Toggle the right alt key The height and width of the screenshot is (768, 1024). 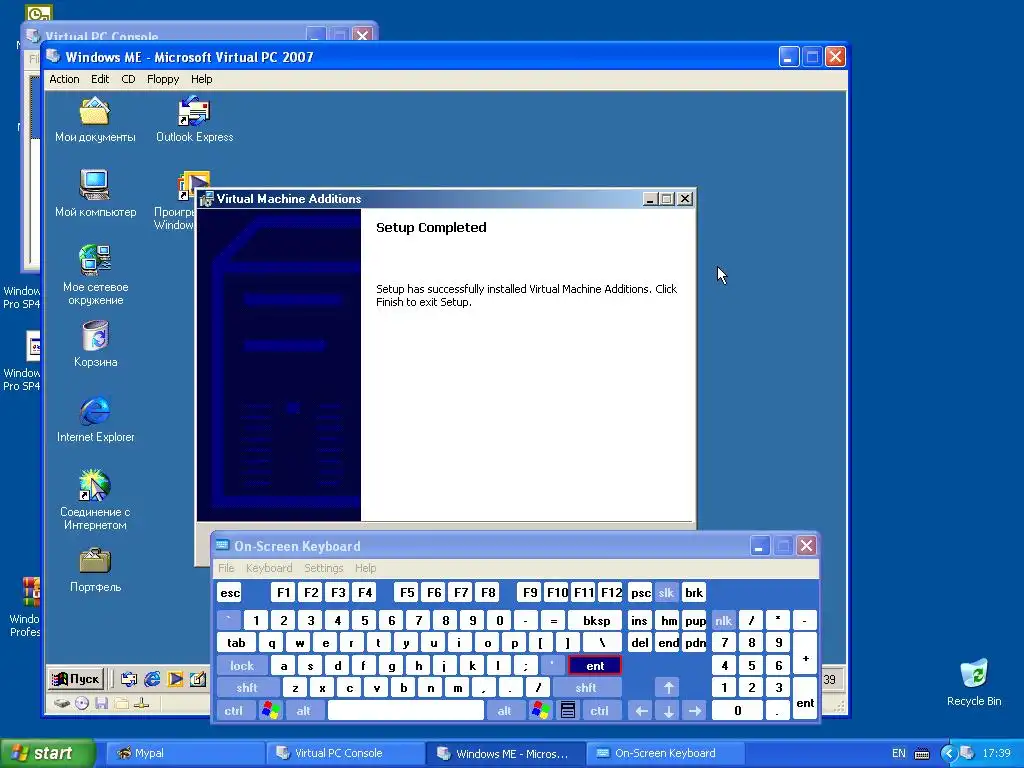coord(505,711)
